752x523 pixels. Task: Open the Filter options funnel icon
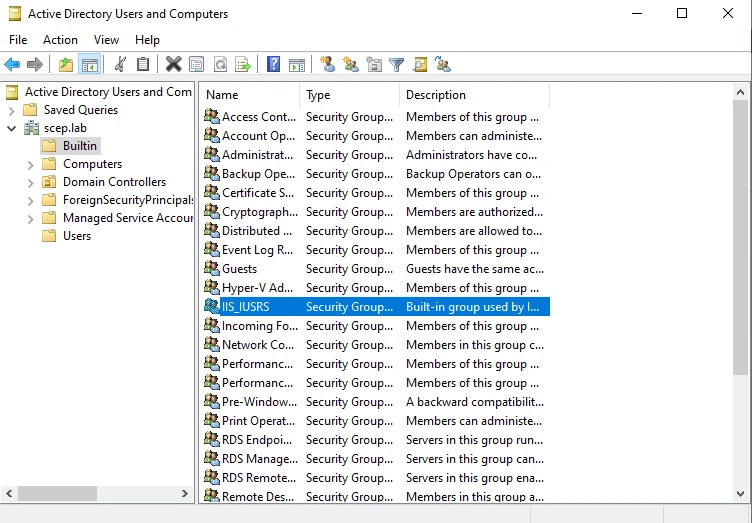pos(397,64)
